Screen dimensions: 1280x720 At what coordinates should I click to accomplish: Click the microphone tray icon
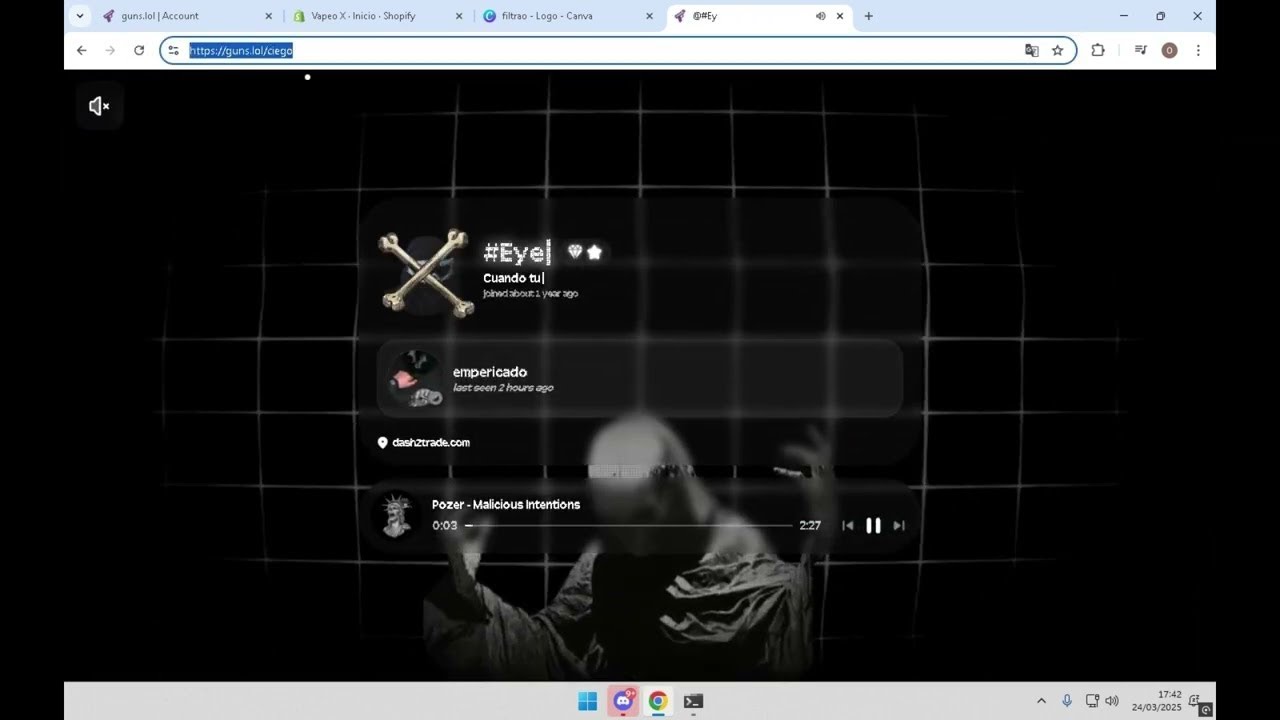coord(1067,701)
